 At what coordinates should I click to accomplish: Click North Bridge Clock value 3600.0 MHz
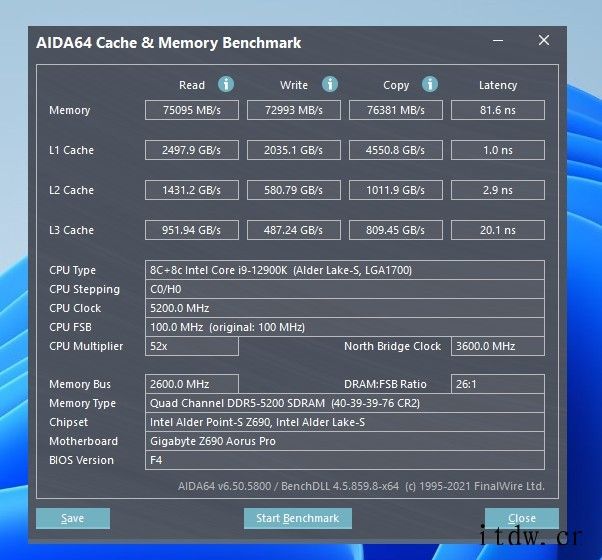(498, 346)
